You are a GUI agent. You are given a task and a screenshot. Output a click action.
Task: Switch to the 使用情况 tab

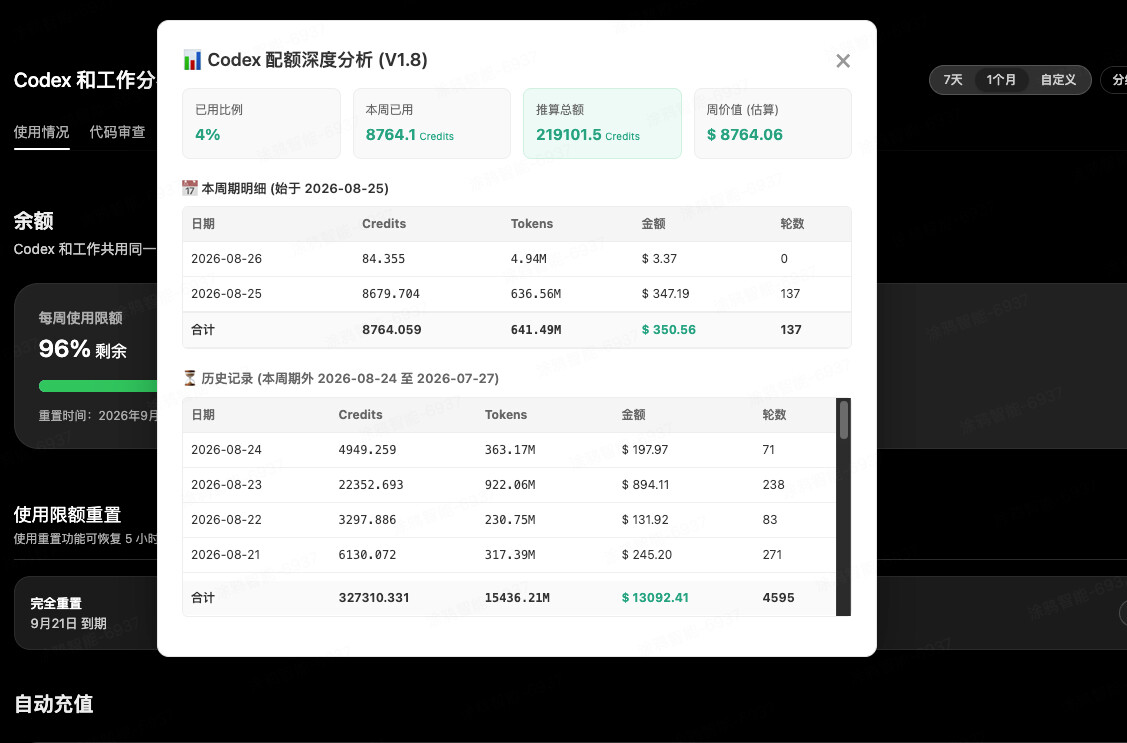pos(42,131)
